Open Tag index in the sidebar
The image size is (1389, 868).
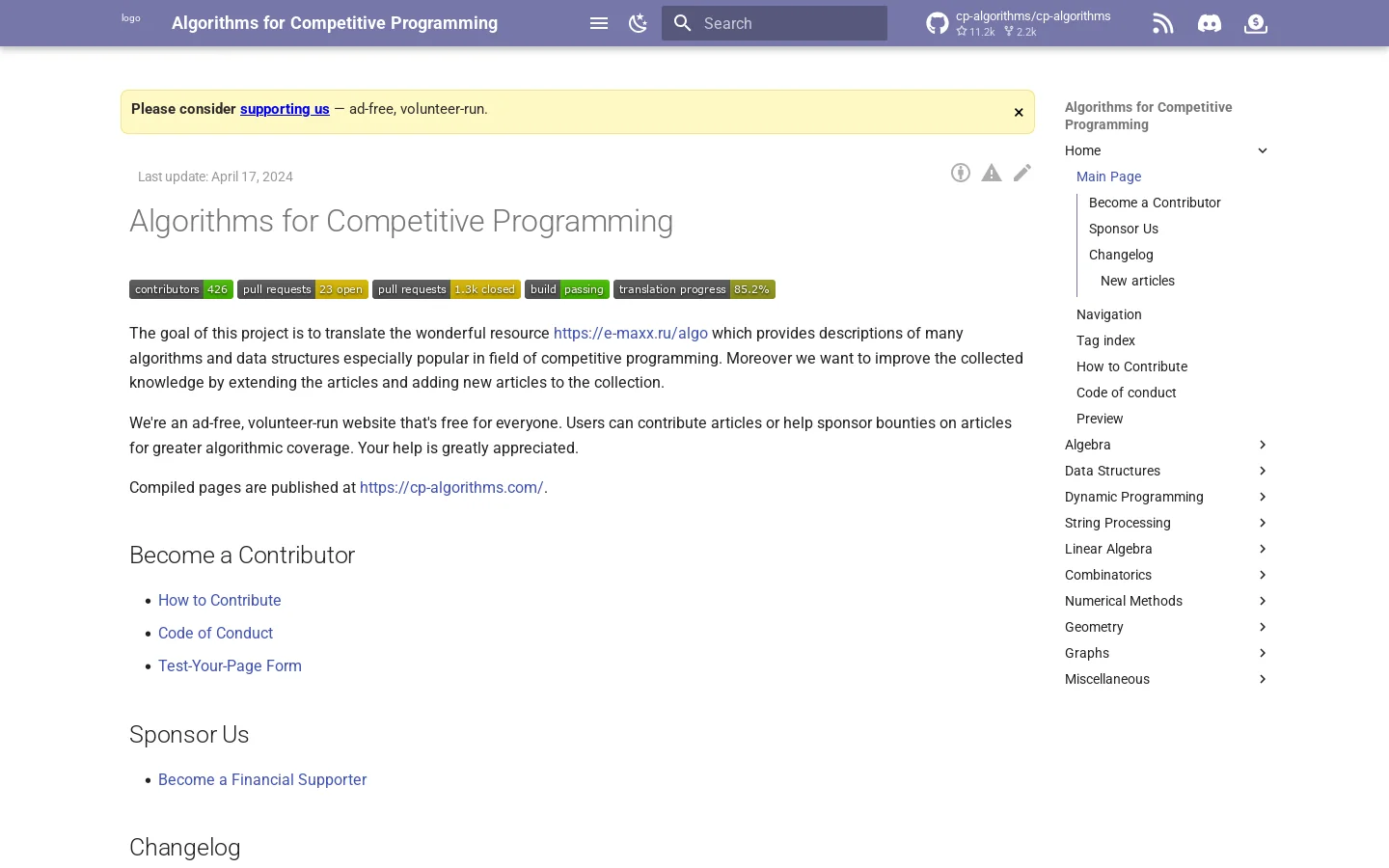(x=1106, y=340)
